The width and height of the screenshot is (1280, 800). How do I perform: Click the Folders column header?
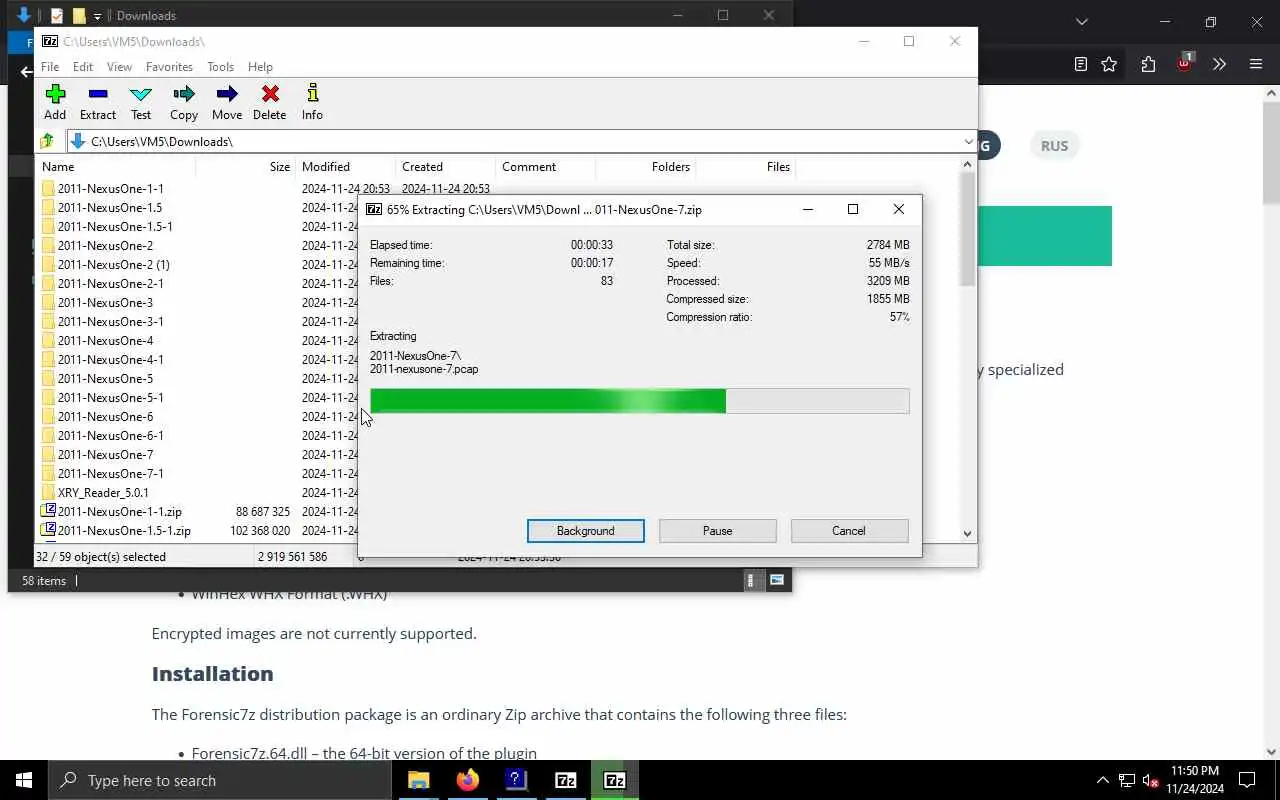point(645,167)
